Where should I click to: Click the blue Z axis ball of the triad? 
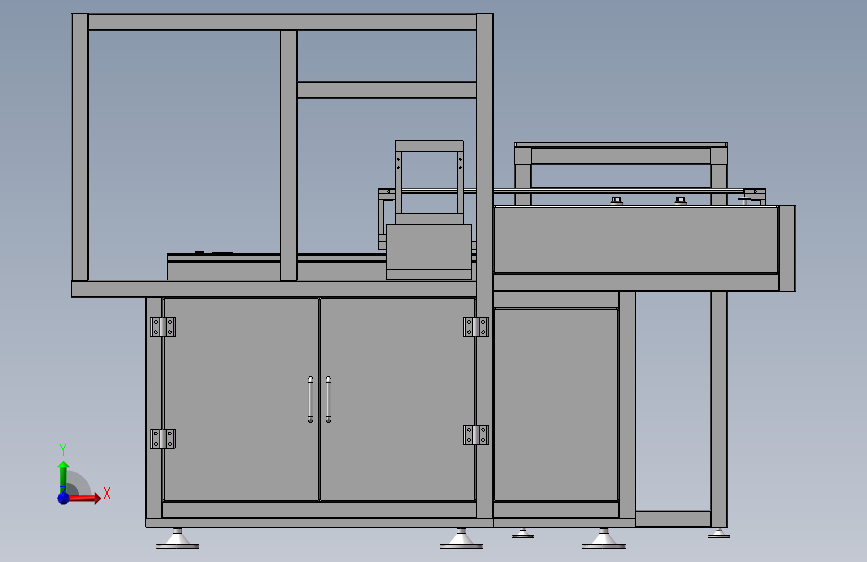point(64,498)
